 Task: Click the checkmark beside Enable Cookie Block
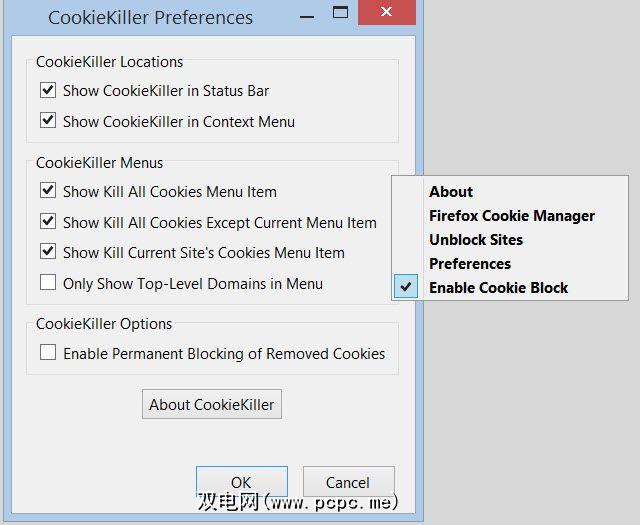point(406,288)
